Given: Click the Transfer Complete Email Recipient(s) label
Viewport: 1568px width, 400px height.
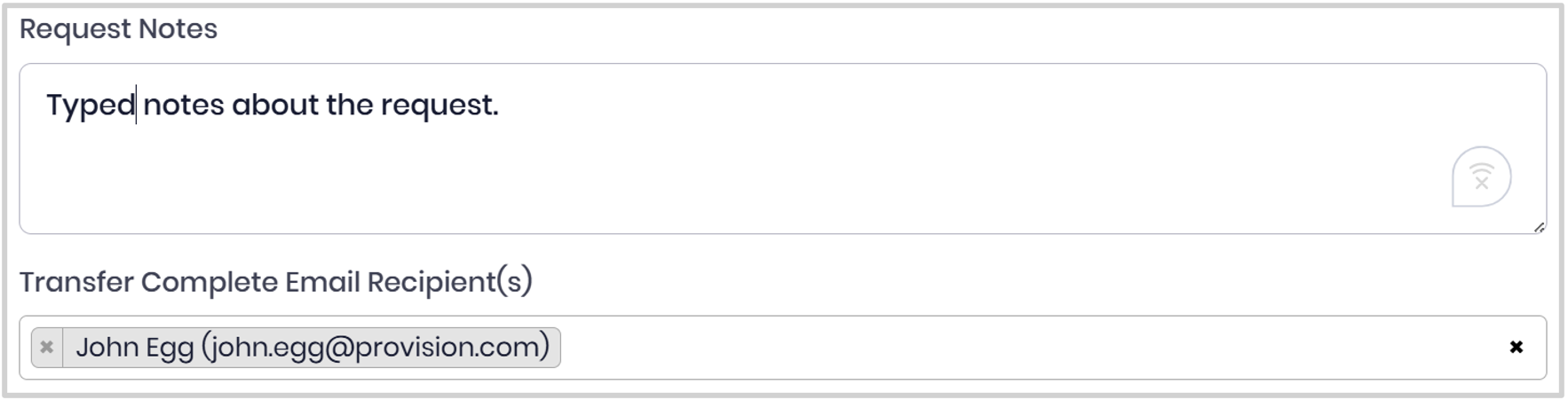Looking at the screenshot, I should click(276, 282).
